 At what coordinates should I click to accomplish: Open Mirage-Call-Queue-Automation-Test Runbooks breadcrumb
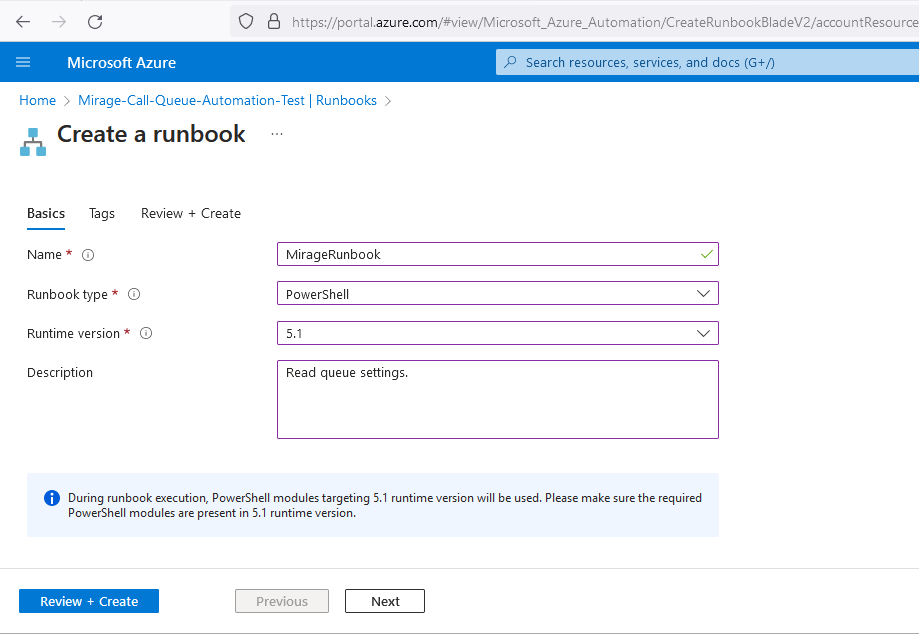(227, 100)
